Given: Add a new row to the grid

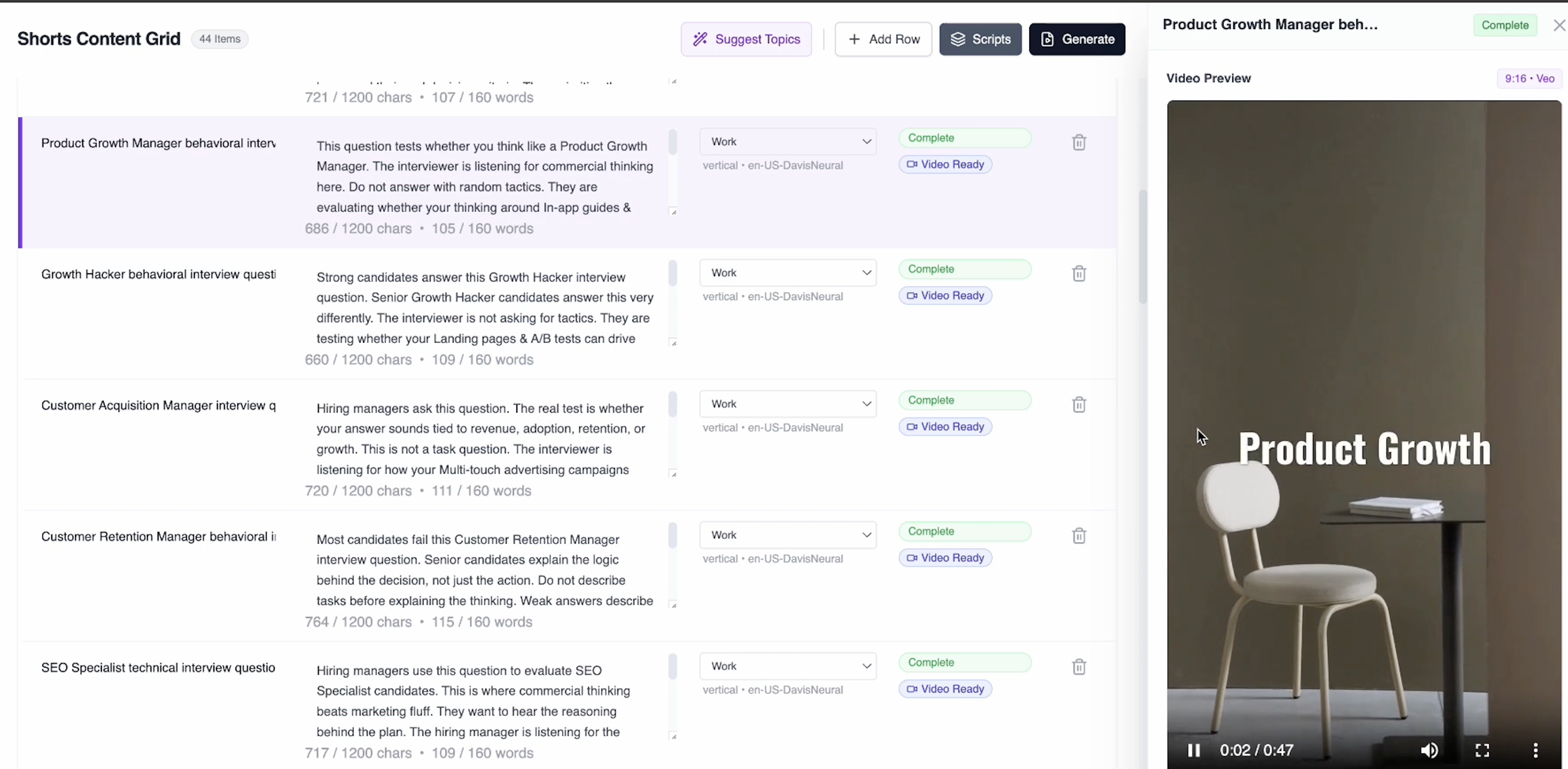Looking at the screenshot, I should [883, 39].
